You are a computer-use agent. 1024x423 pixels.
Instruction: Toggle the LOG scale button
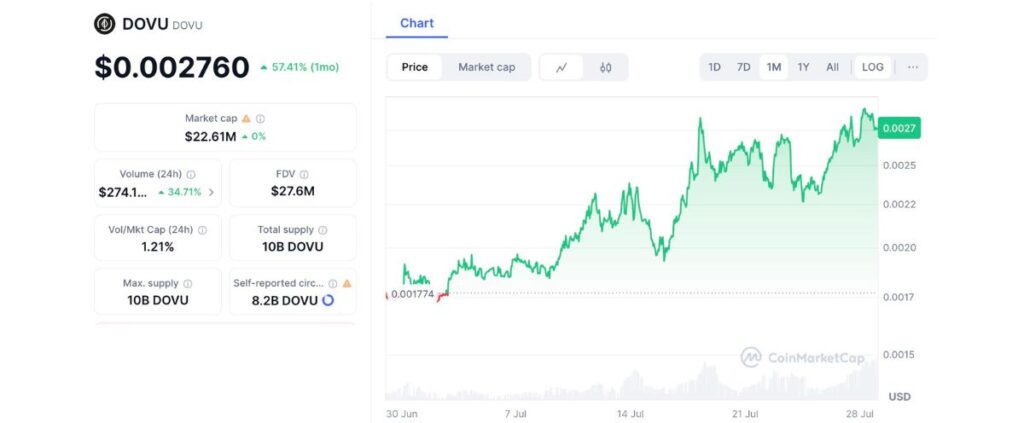(872, 67)
